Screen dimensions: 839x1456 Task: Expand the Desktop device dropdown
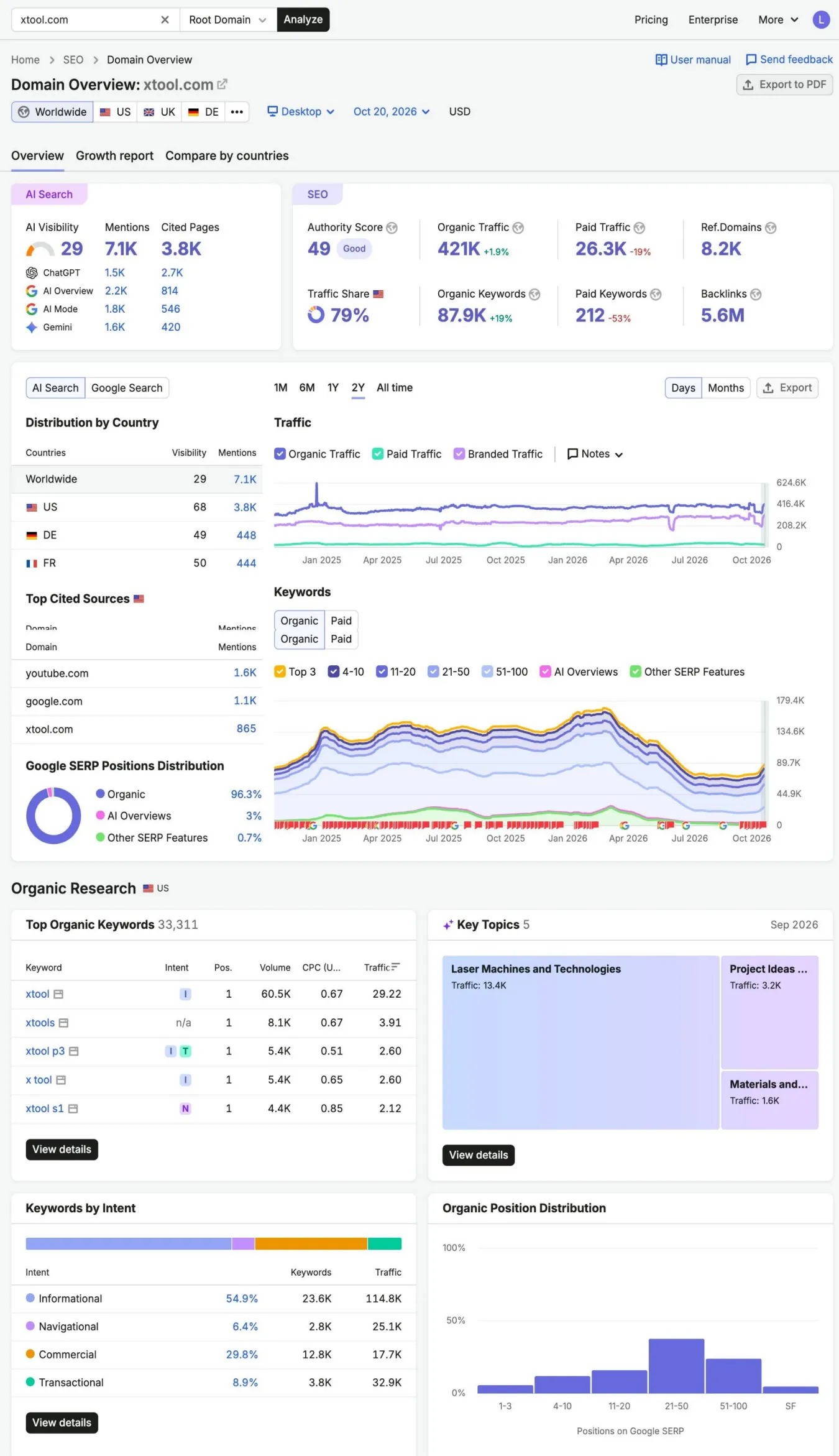click(301, 112)
